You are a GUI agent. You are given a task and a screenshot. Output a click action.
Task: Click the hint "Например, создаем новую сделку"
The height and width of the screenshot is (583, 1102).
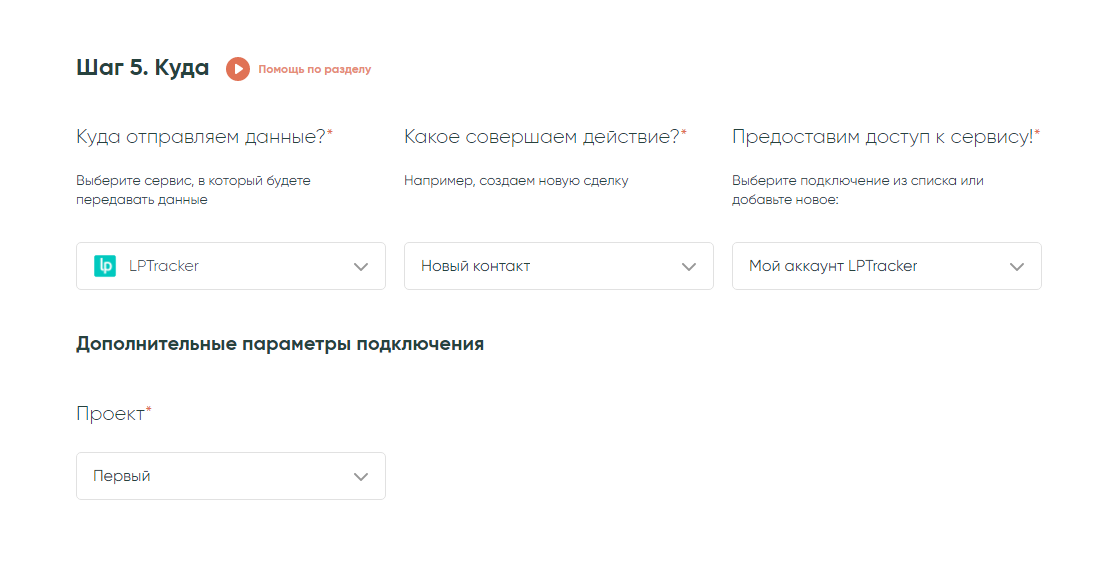pos(516,181)
